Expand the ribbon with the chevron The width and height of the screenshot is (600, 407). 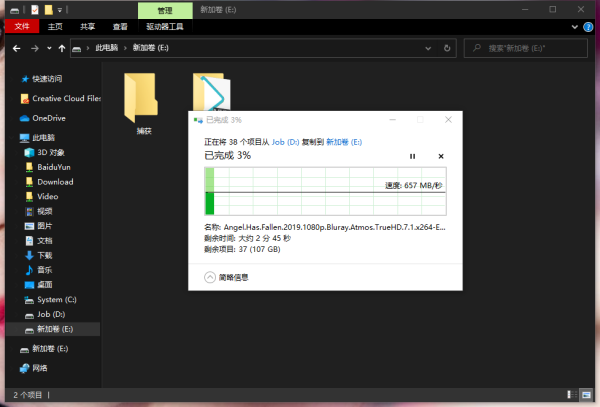click(574, 27)
